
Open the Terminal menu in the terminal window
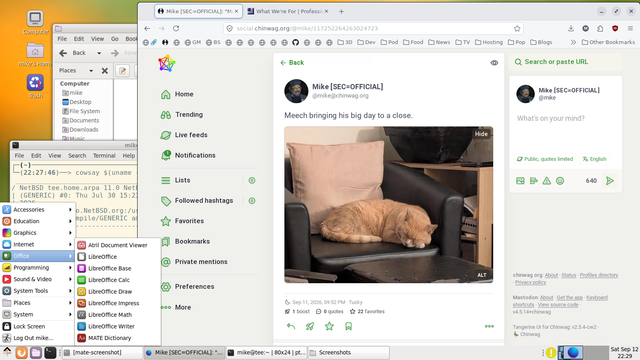click(104, 156)
